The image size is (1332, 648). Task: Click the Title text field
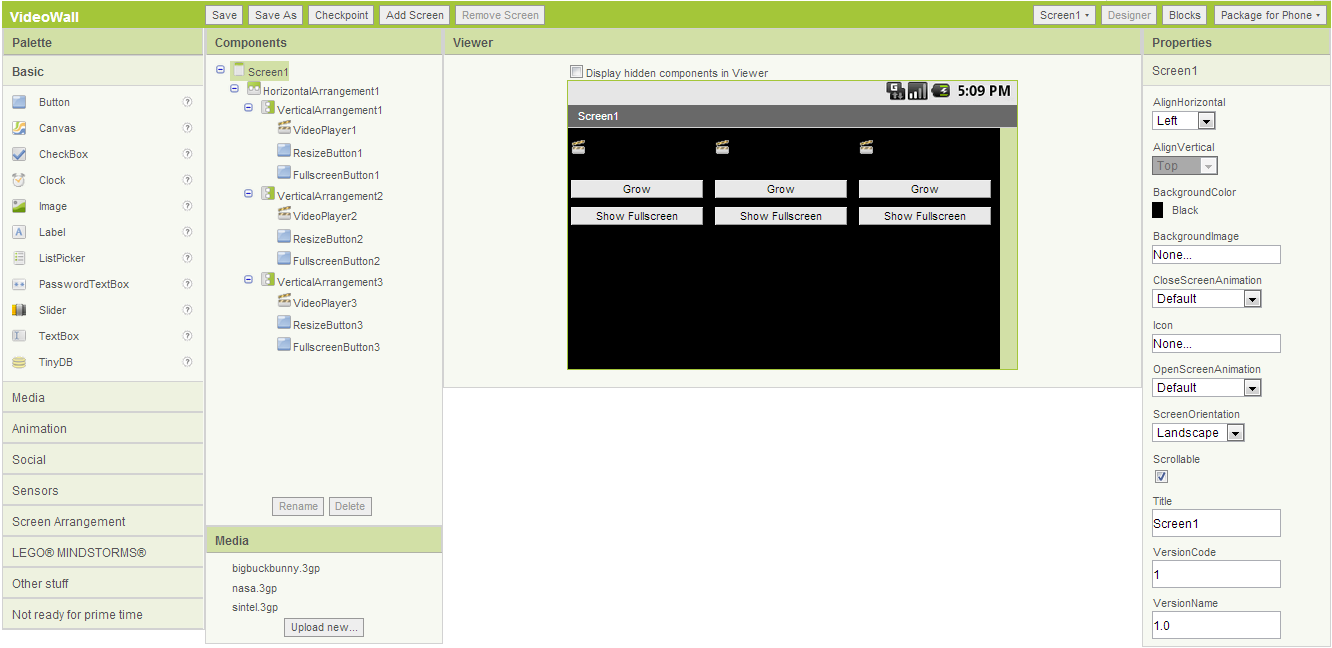tap(1217, 523)
